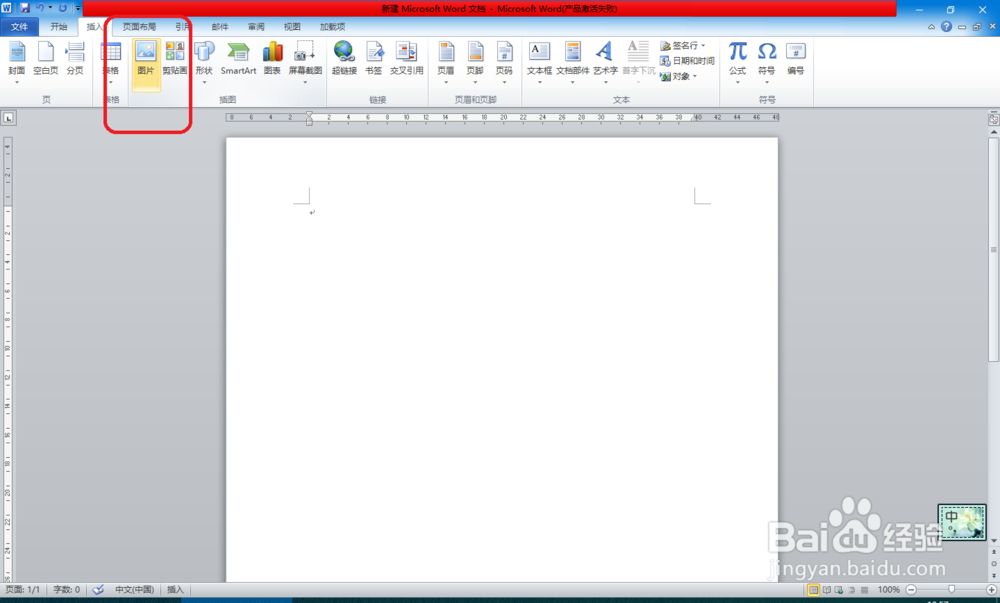Image resolution: width=1000 pixels, height=603 pixels.
Task: Save the document from Quick Access
Action: click(x=24, y=8)
